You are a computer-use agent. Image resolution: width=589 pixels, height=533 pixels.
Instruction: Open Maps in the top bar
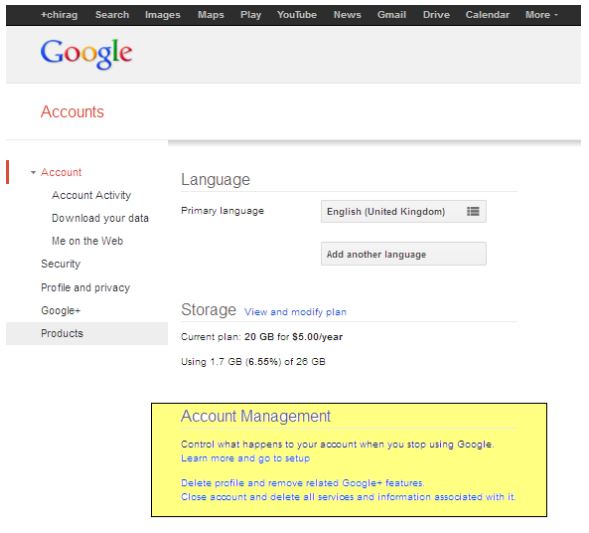click(x=211, y=15)
